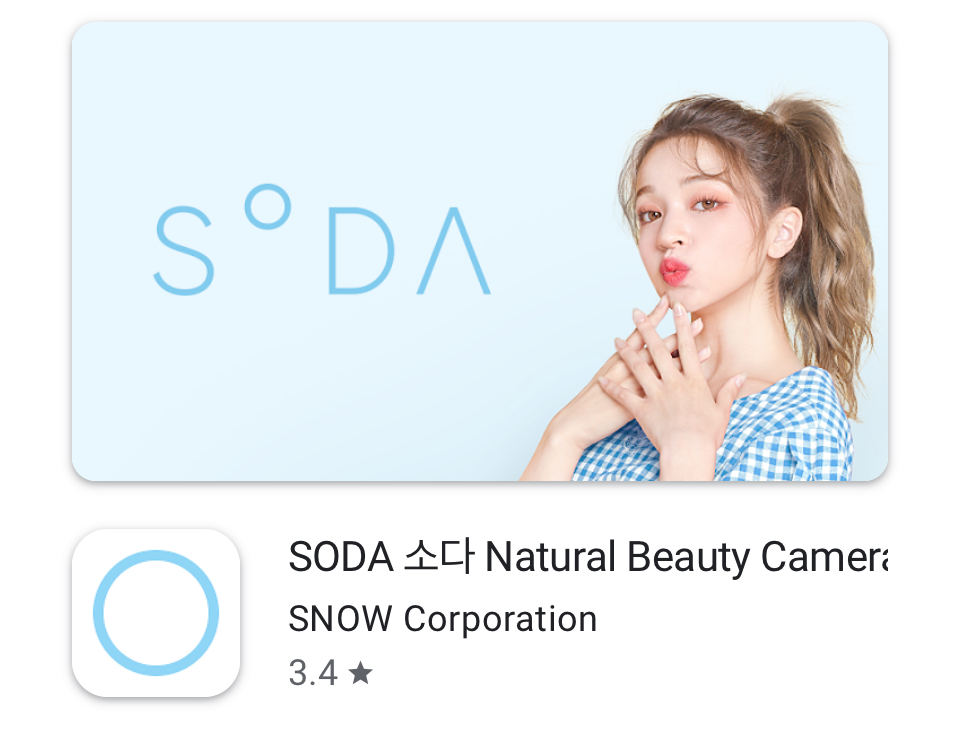Click the truncated word 'Camera' in title

825,556
